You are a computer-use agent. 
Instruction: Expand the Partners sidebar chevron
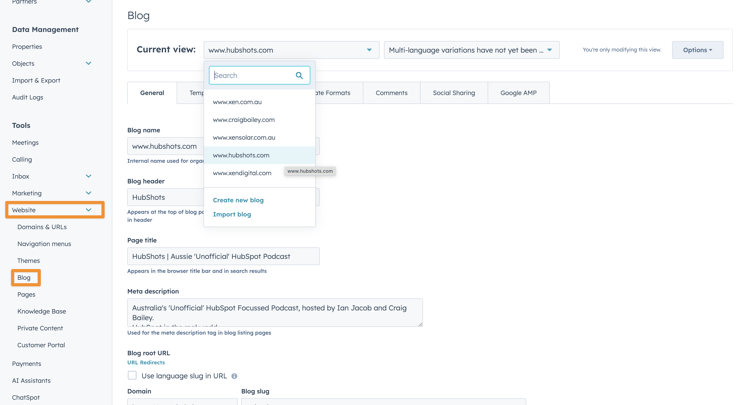[88, 2]
